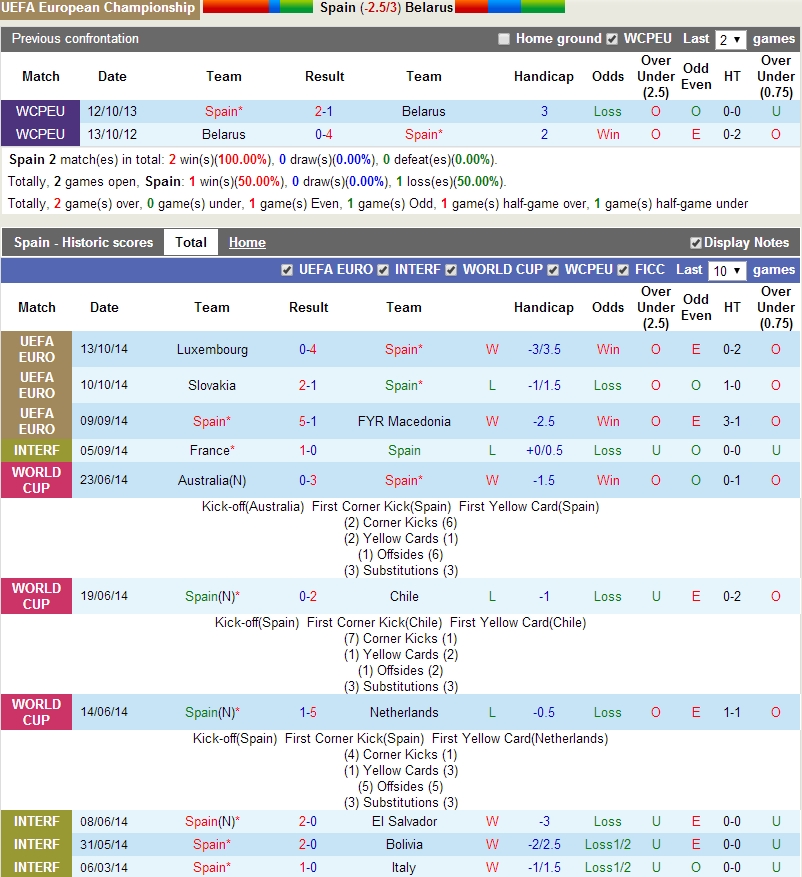Switch to the Home tab
802x877 pixels.
247,243
